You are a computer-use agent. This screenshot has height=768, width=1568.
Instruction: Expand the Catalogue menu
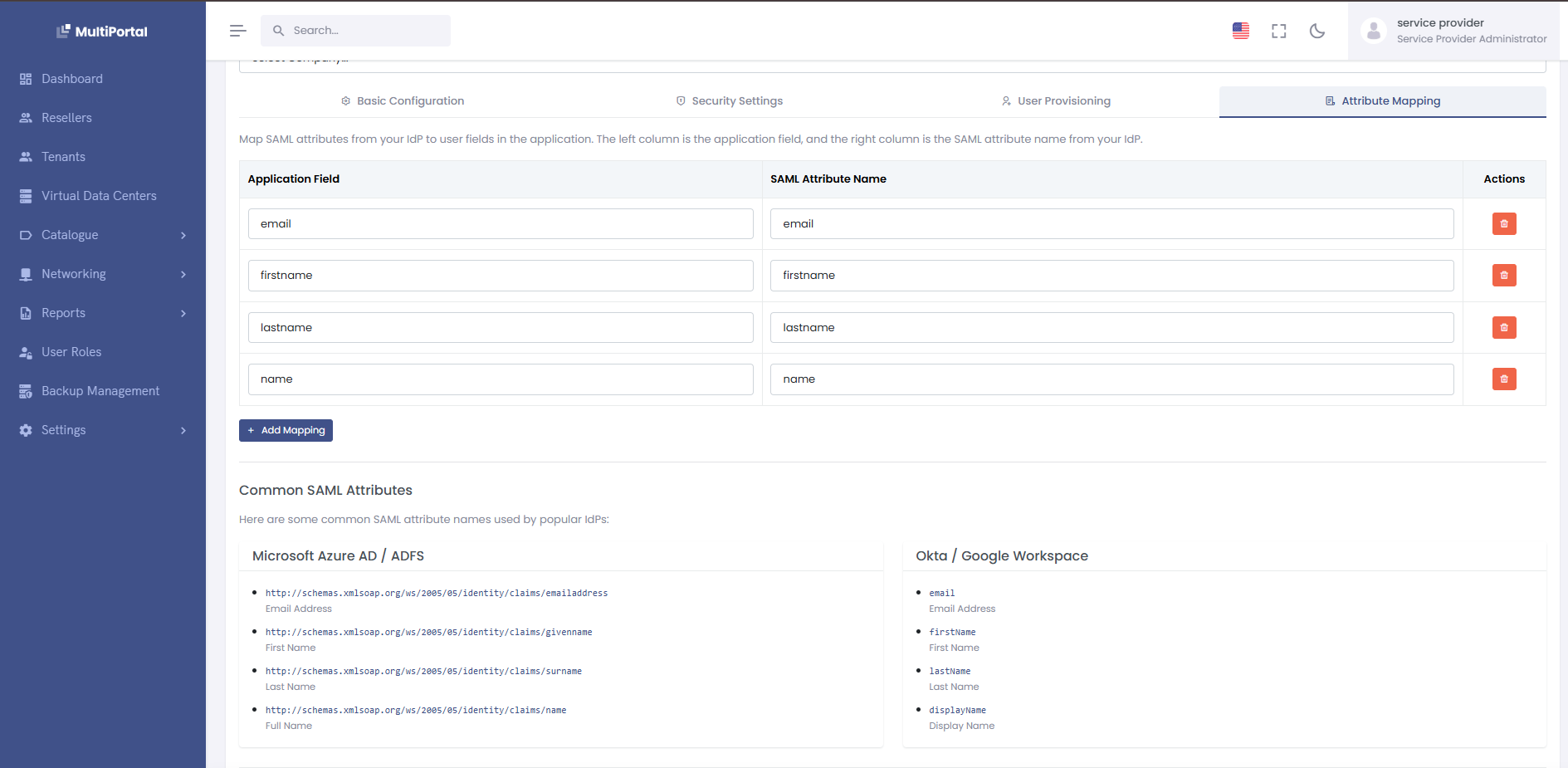pyautogui.click(x=71, y=234)
